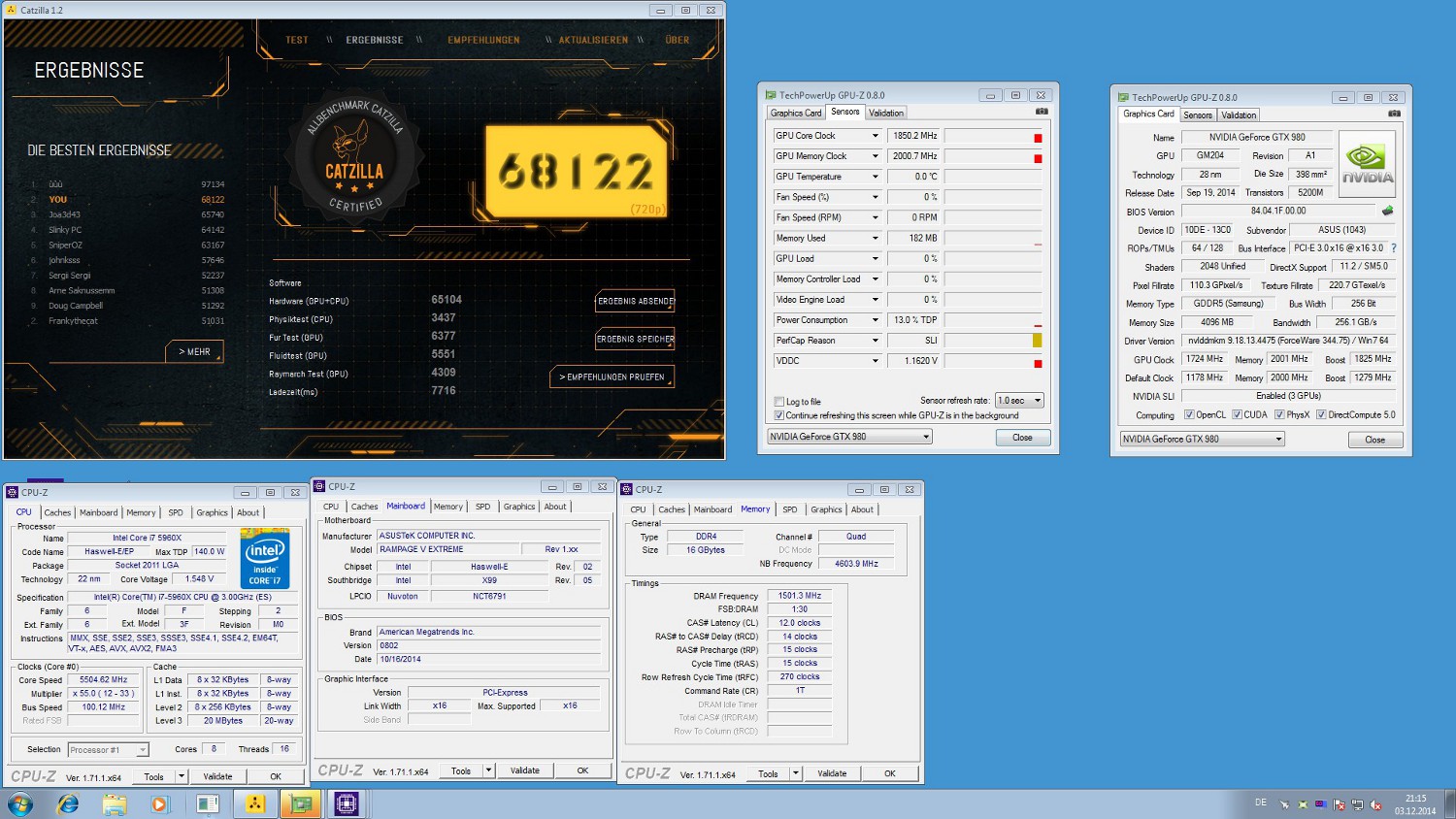The height and width of the screenshot is (819, 1456).
Task: Toggle OpenCL checkbox
Action: pyautogui.click(x=1189, y=414)
